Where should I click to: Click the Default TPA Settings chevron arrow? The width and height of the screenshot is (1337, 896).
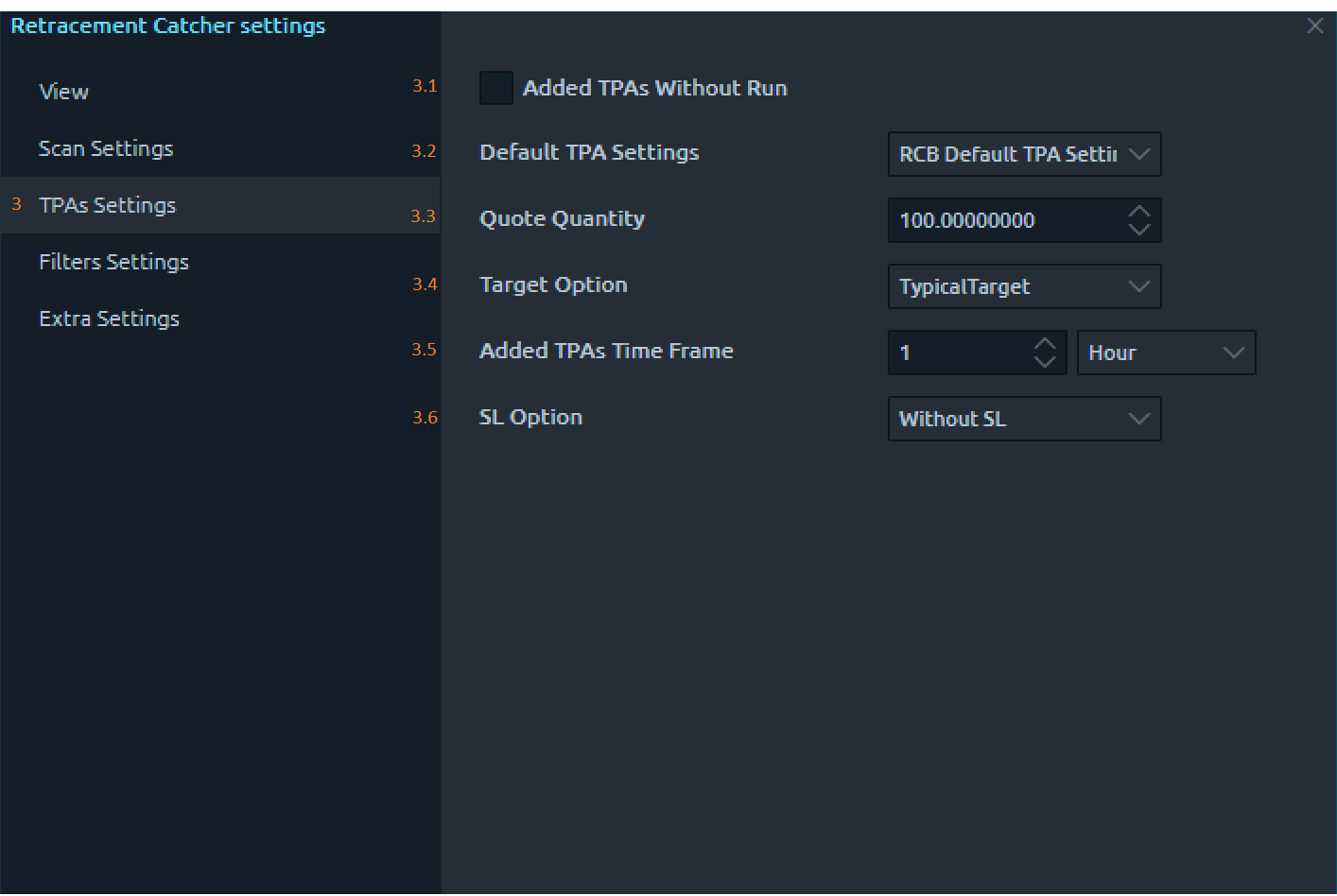[1139, 154]
